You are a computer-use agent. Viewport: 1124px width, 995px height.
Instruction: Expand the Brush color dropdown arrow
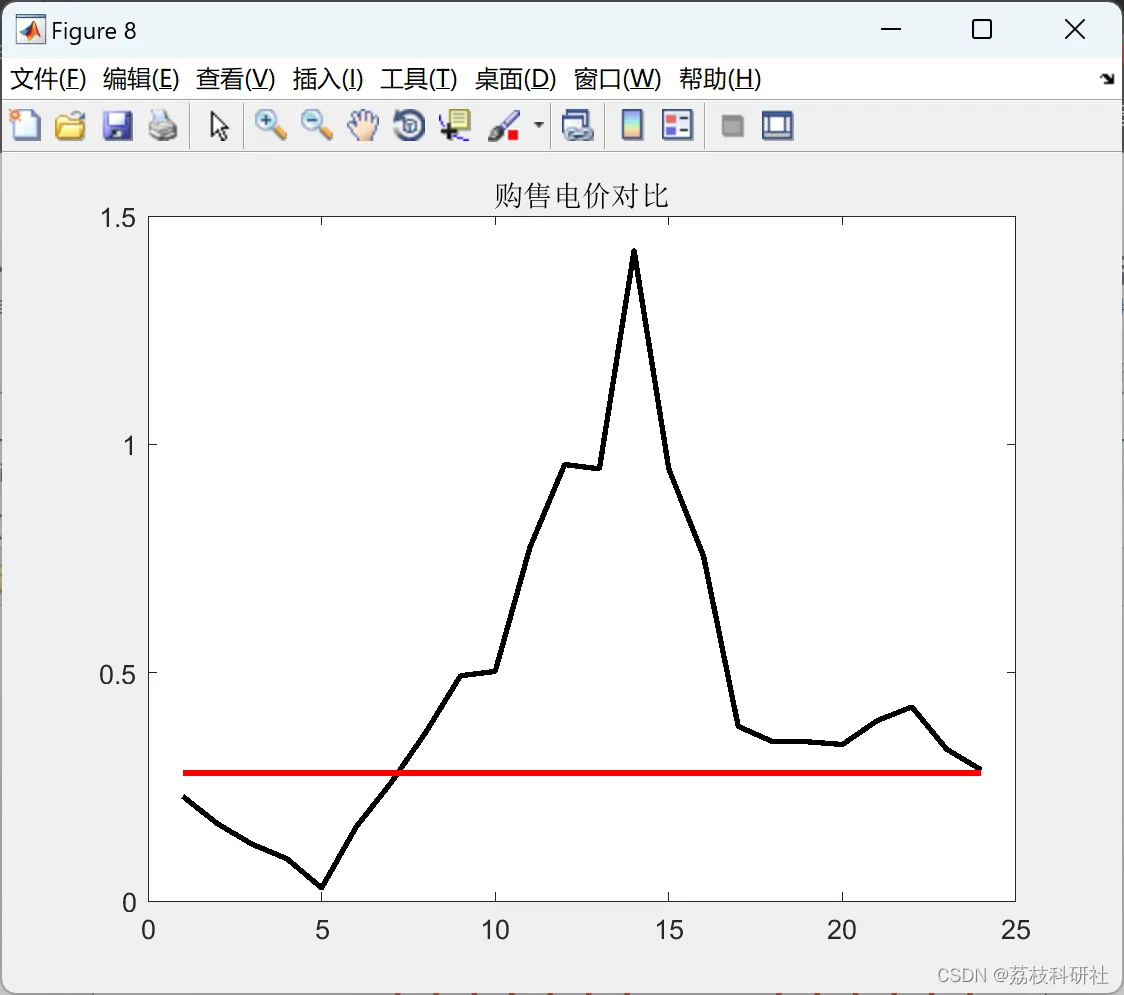pyautogui.click(x=539, y=125)
